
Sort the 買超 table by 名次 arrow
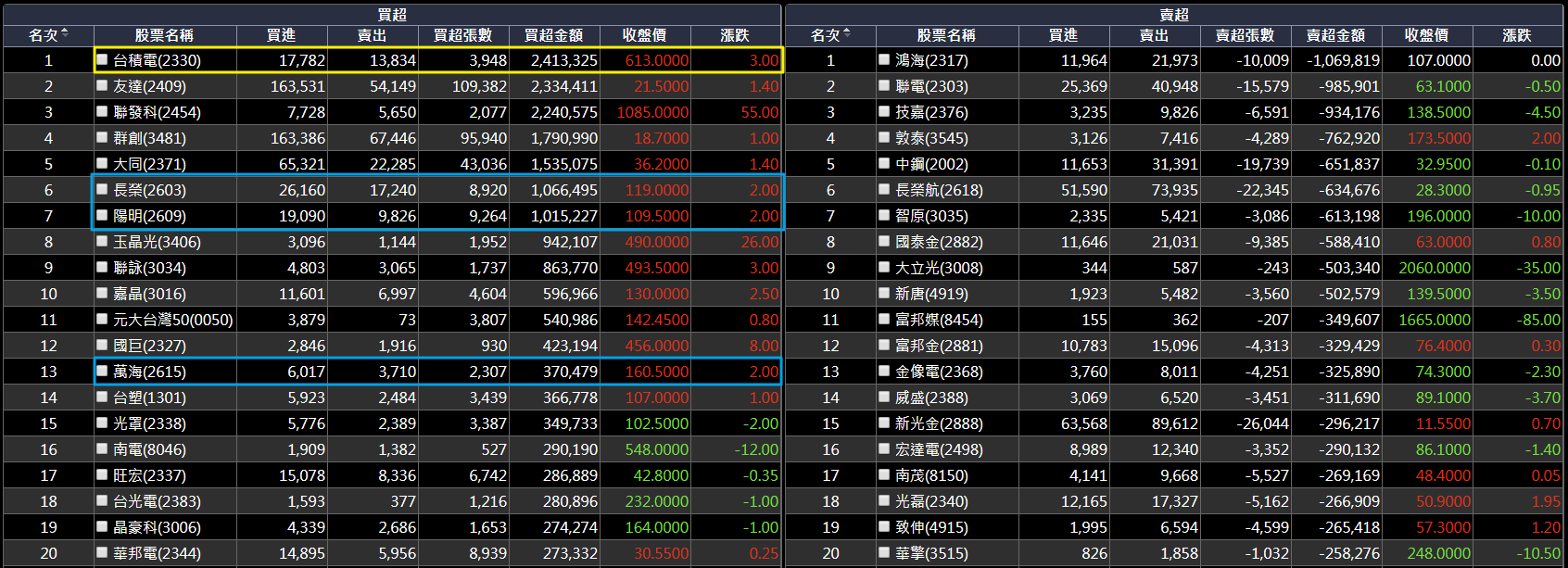click(65, 34)
